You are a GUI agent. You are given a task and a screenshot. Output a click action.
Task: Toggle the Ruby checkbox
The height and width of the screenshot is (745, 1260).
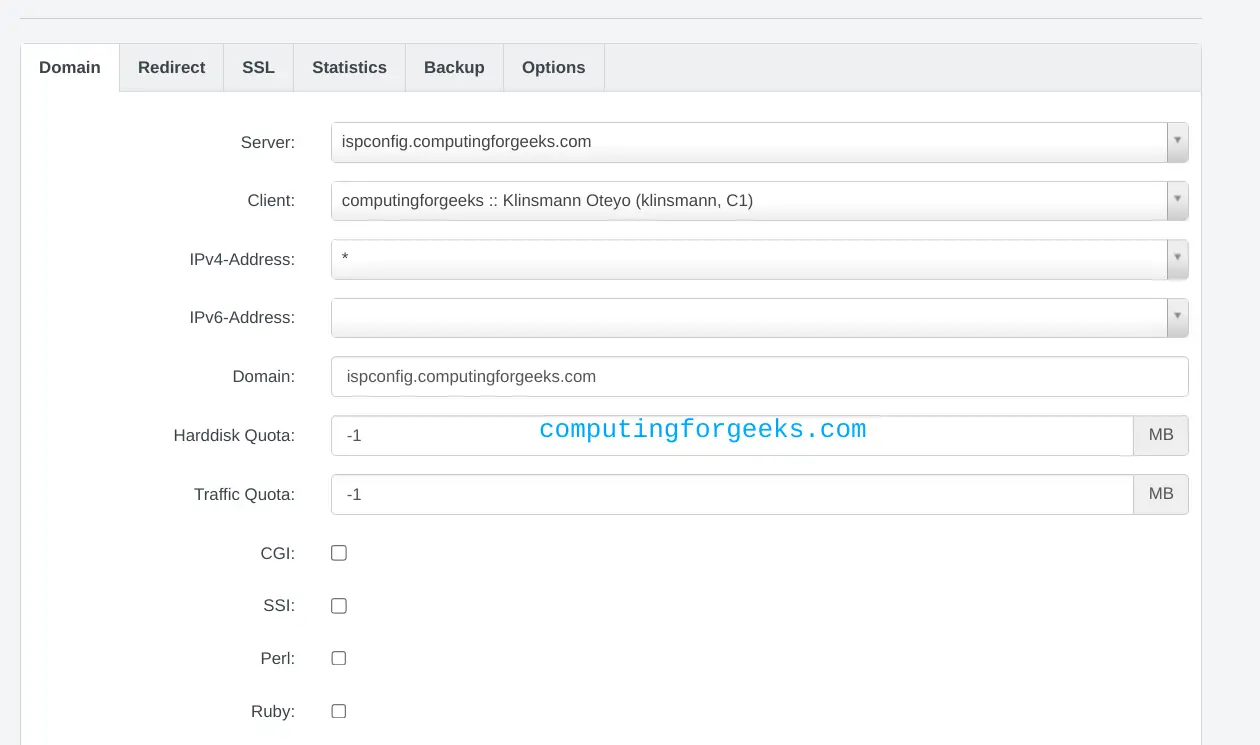pyautogui.click(x=338, y=710)
